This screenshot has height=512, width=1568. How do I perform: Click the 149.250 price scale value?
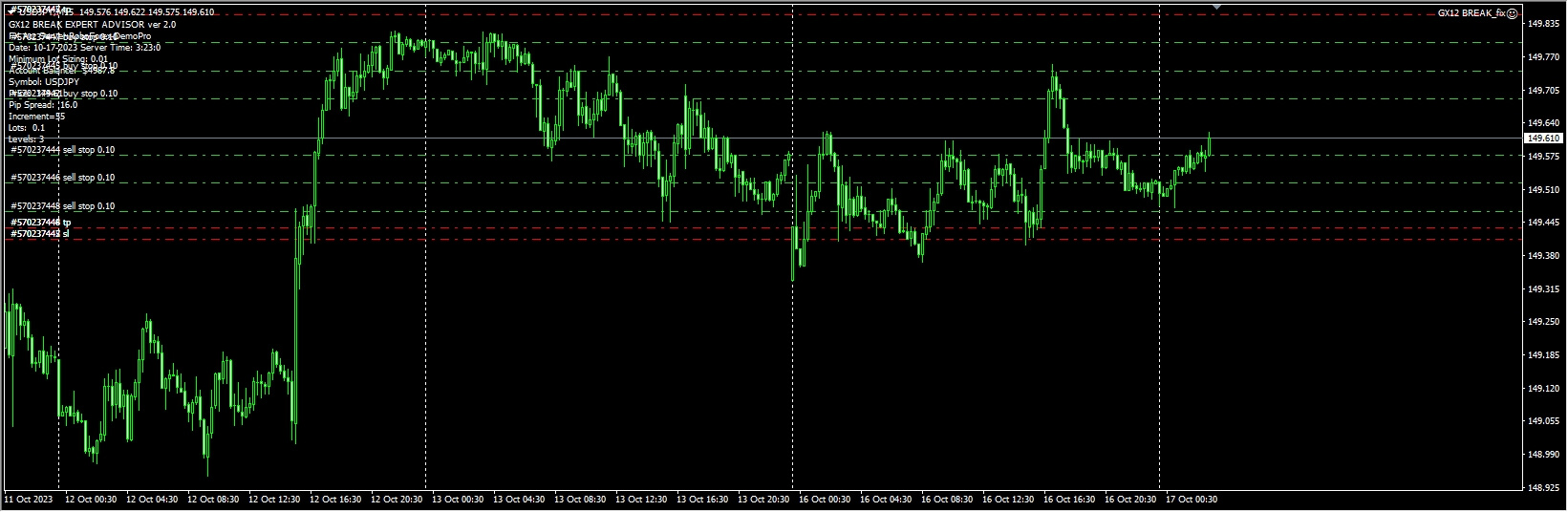[1542, 322]
